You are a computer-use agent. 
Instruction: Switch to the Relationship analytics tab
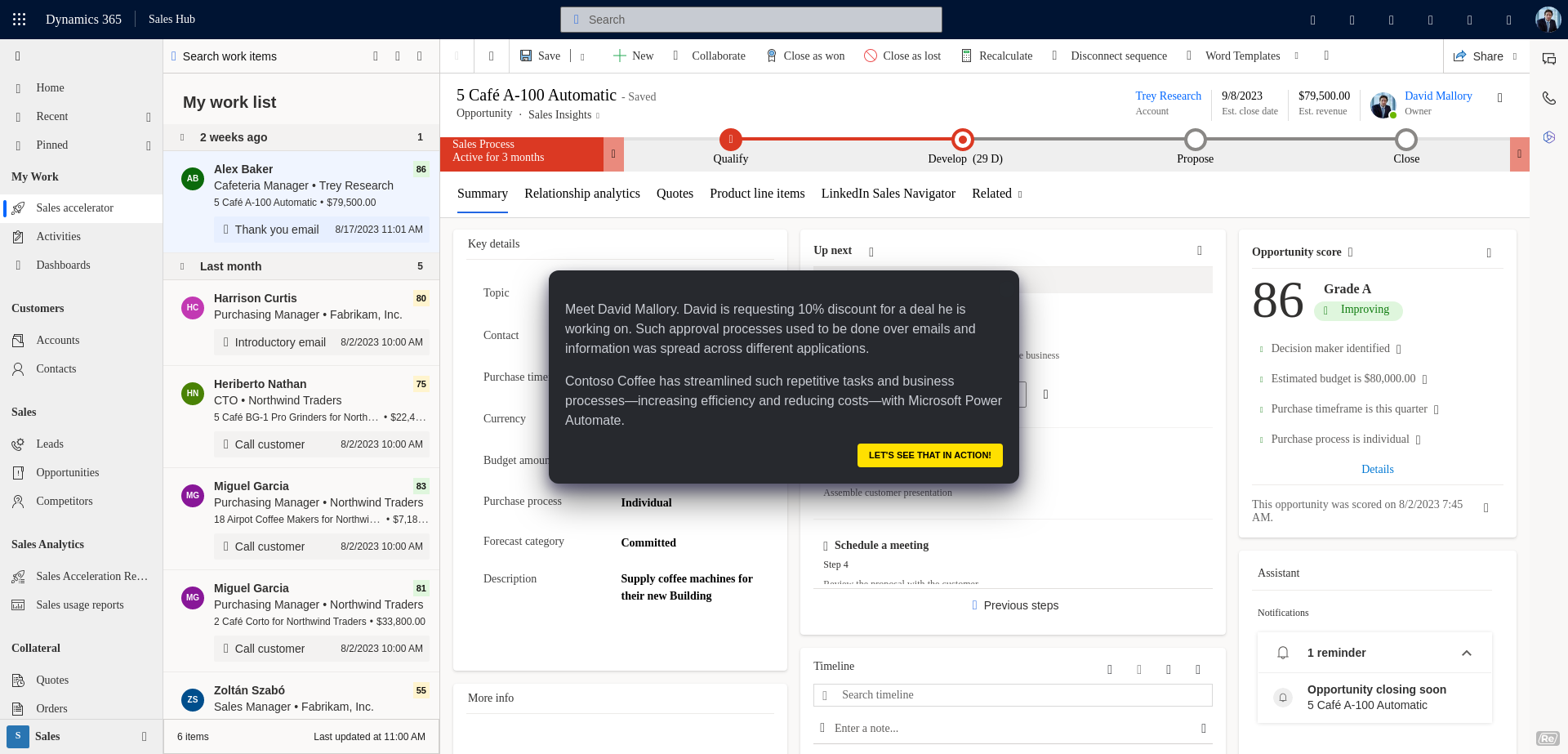point(582,194)
